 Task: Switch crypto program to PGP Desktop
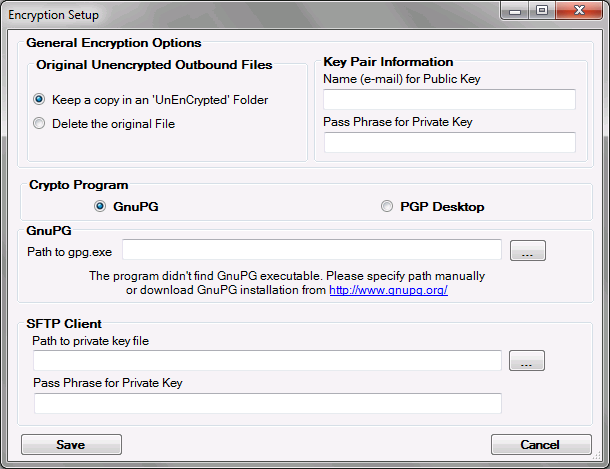(387, 207)
